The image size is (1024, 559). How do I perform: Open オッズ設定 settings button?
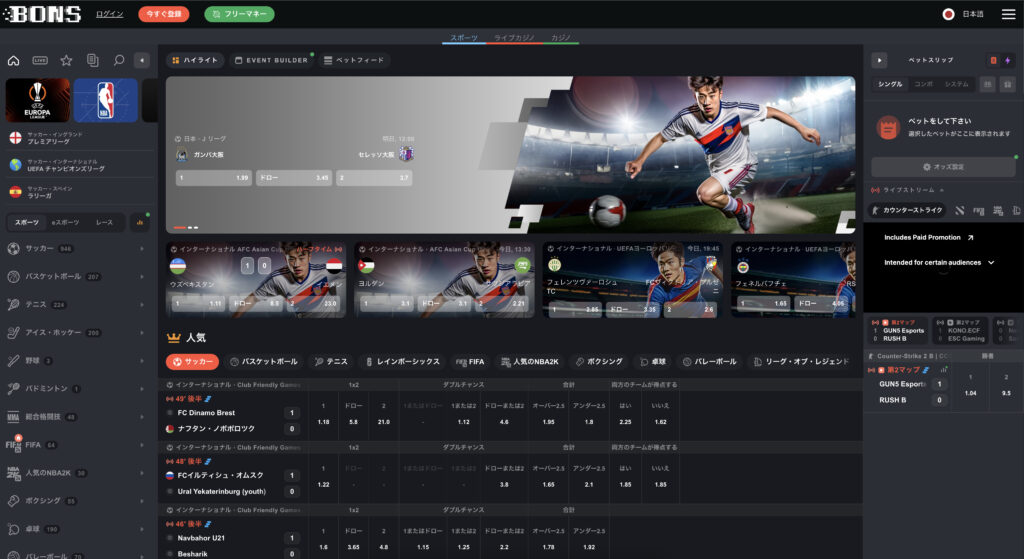[x=943, y=167]
